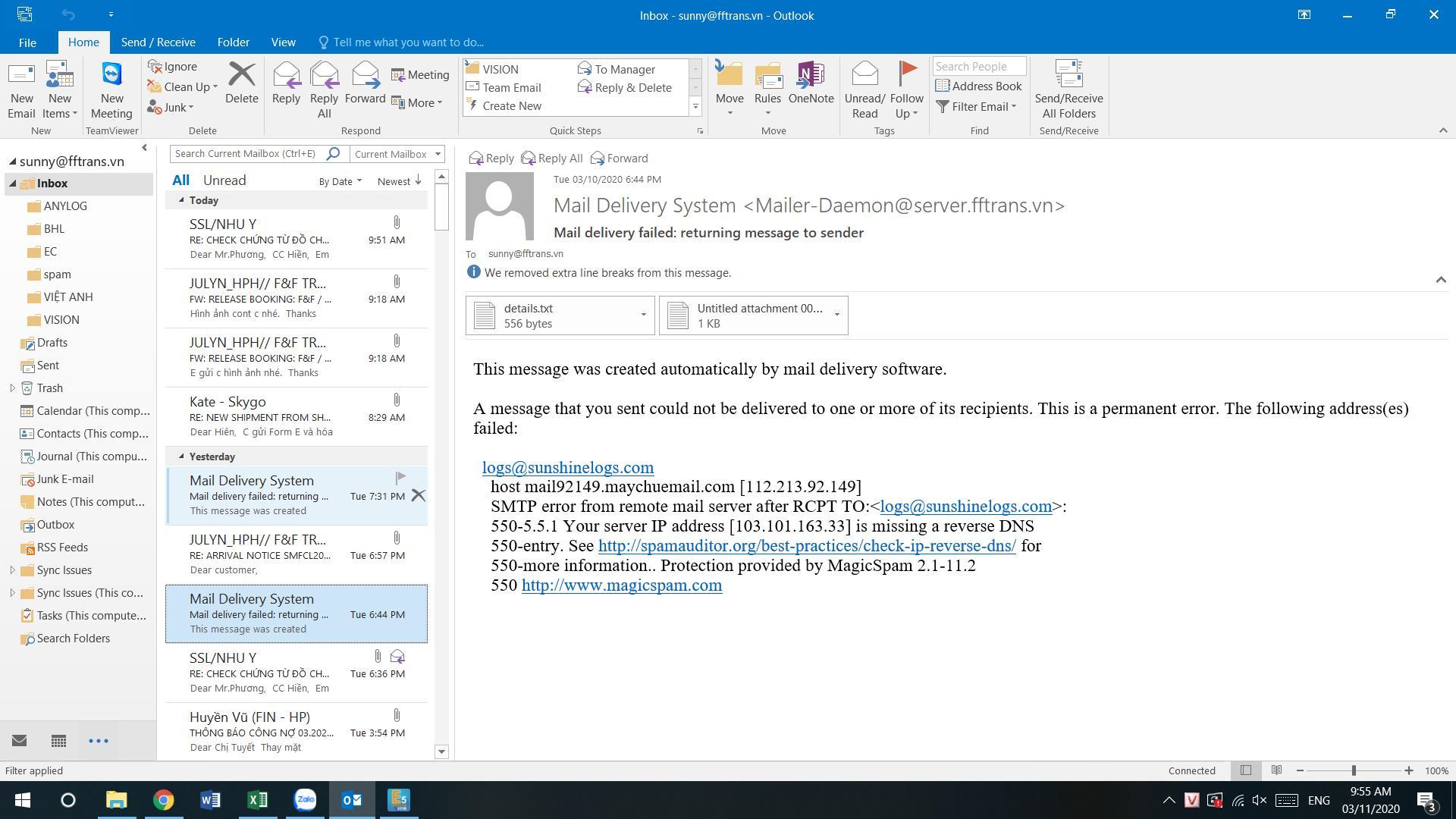The height and width of the screenshot is (819, 1456).
Task: Delete the 7:31 PM Mail Delivery message
Action: [418, 496]
